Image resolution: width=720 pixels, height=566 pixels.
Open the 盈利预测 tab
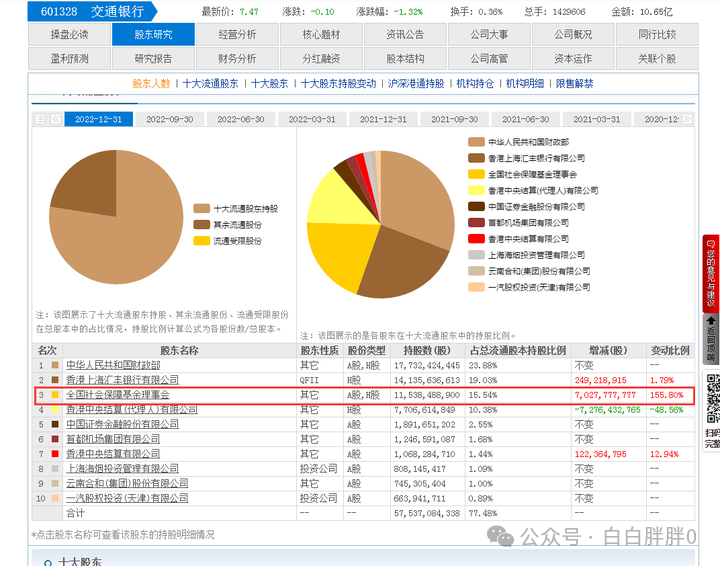(69, 59)
